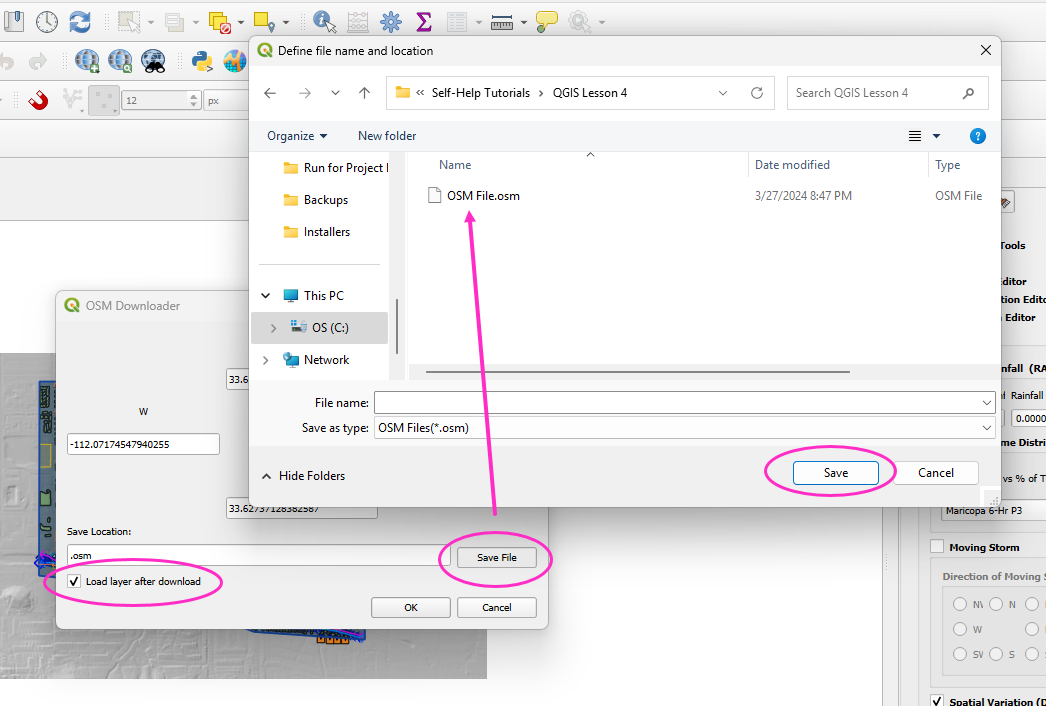Image resolution: width=1046 pixels, height=706 pixels.
Task: Click the Identify Features tool icon
Action: pyautogui.click(x=325, y=21)
